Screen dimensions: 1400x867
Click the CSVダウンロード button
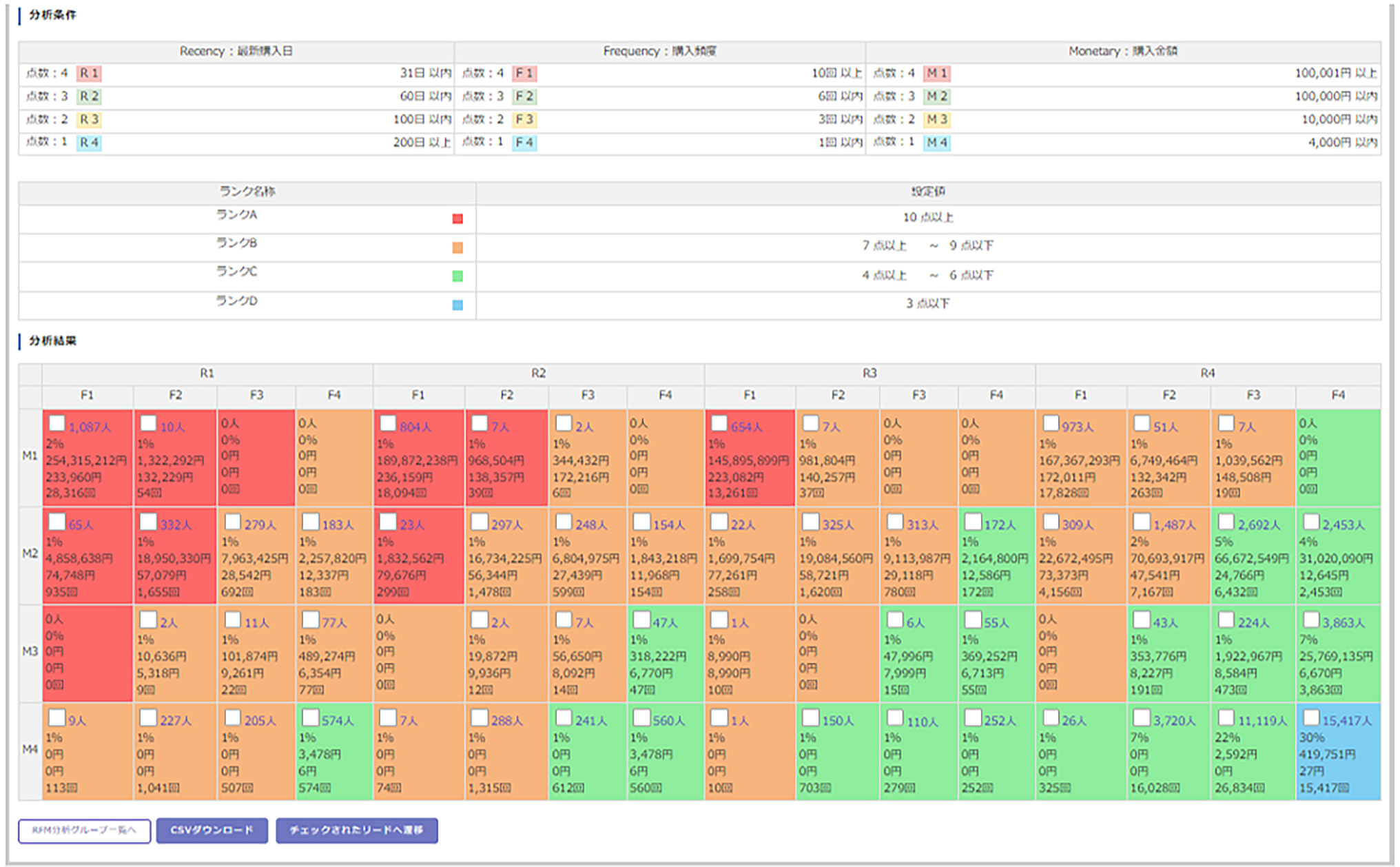(x=212, y=830)
